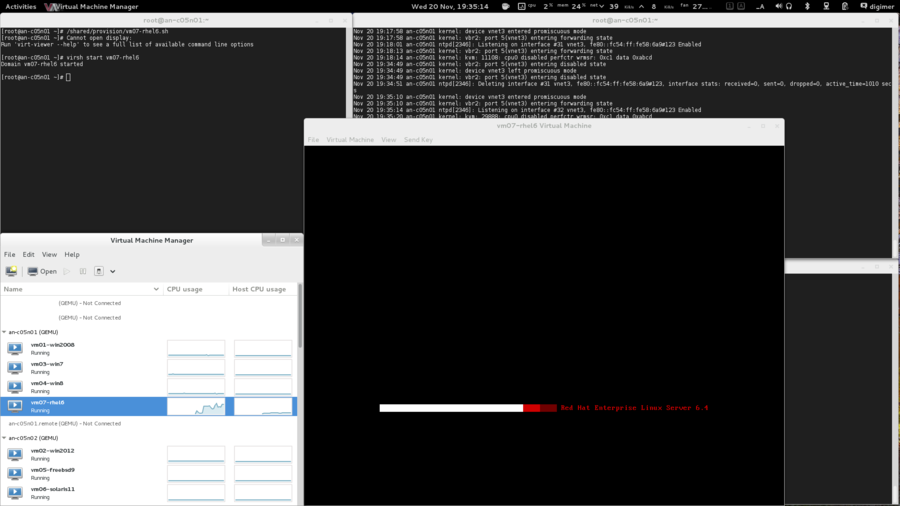900x506 pixels.
Task: Click vm07-rhel6 Host CPU usage graph
Action: (263, 406)
